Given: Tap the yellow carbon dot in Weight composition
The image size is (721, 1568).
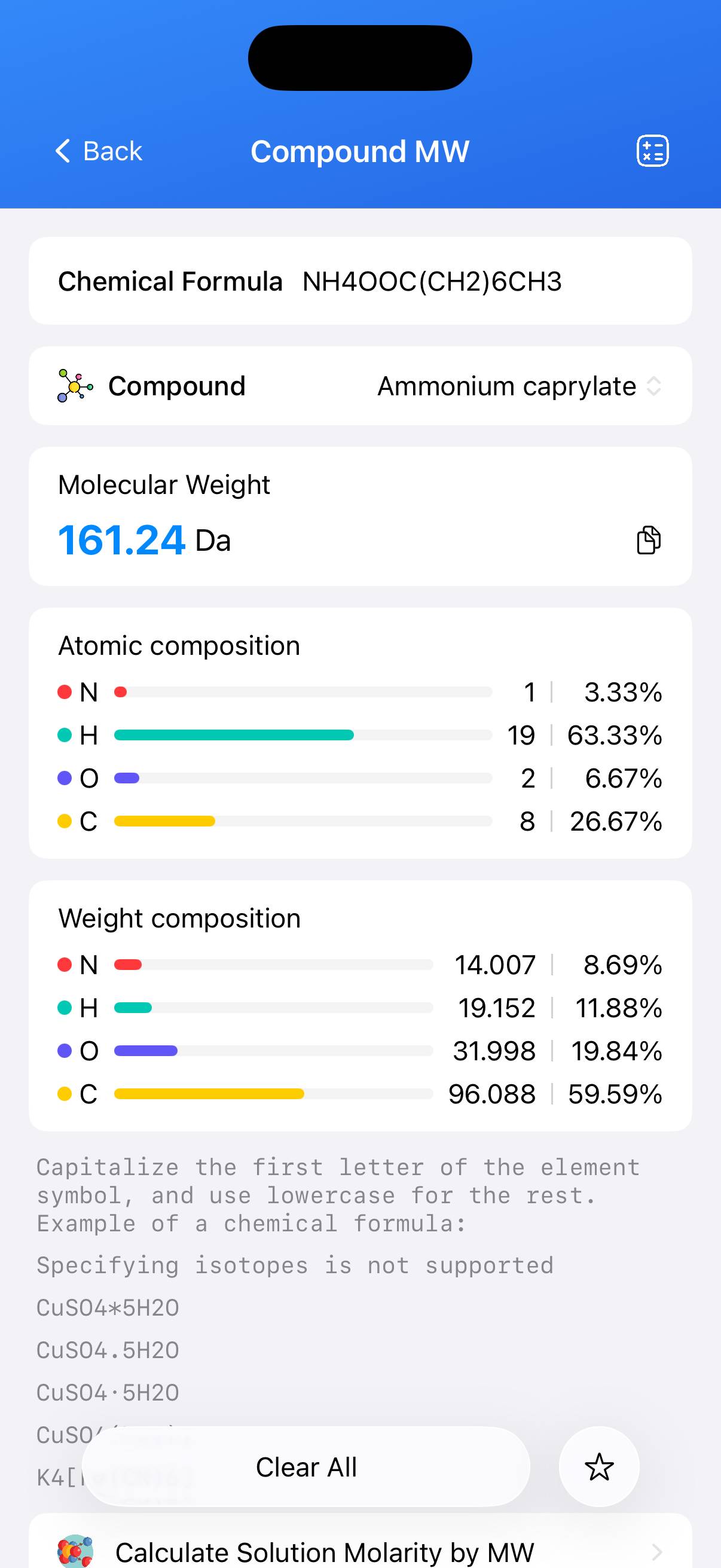Looking at the screenshot, I should (65, 1094).
